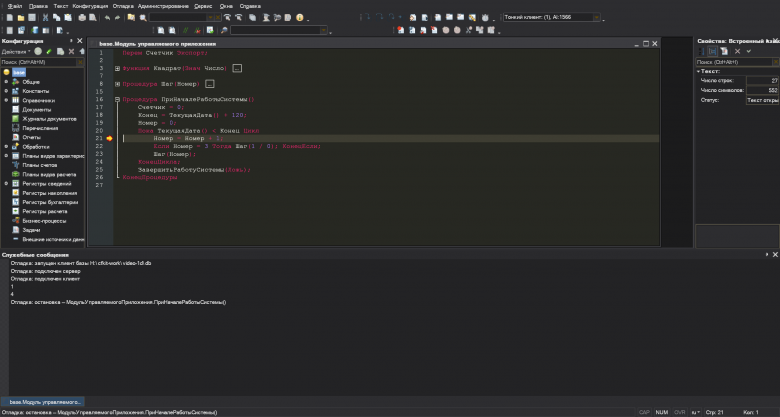Open the Действия dropdown in Configuration panel
This screenshot has height=417, width=780.
16,52
